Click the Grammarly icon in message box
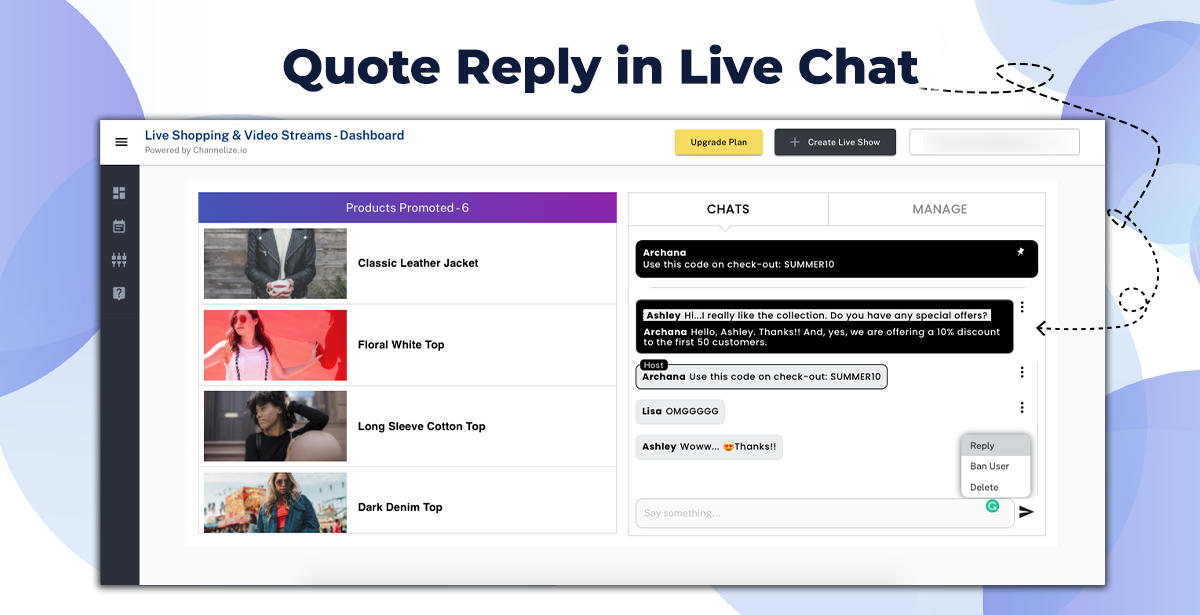 click(992, 506)
